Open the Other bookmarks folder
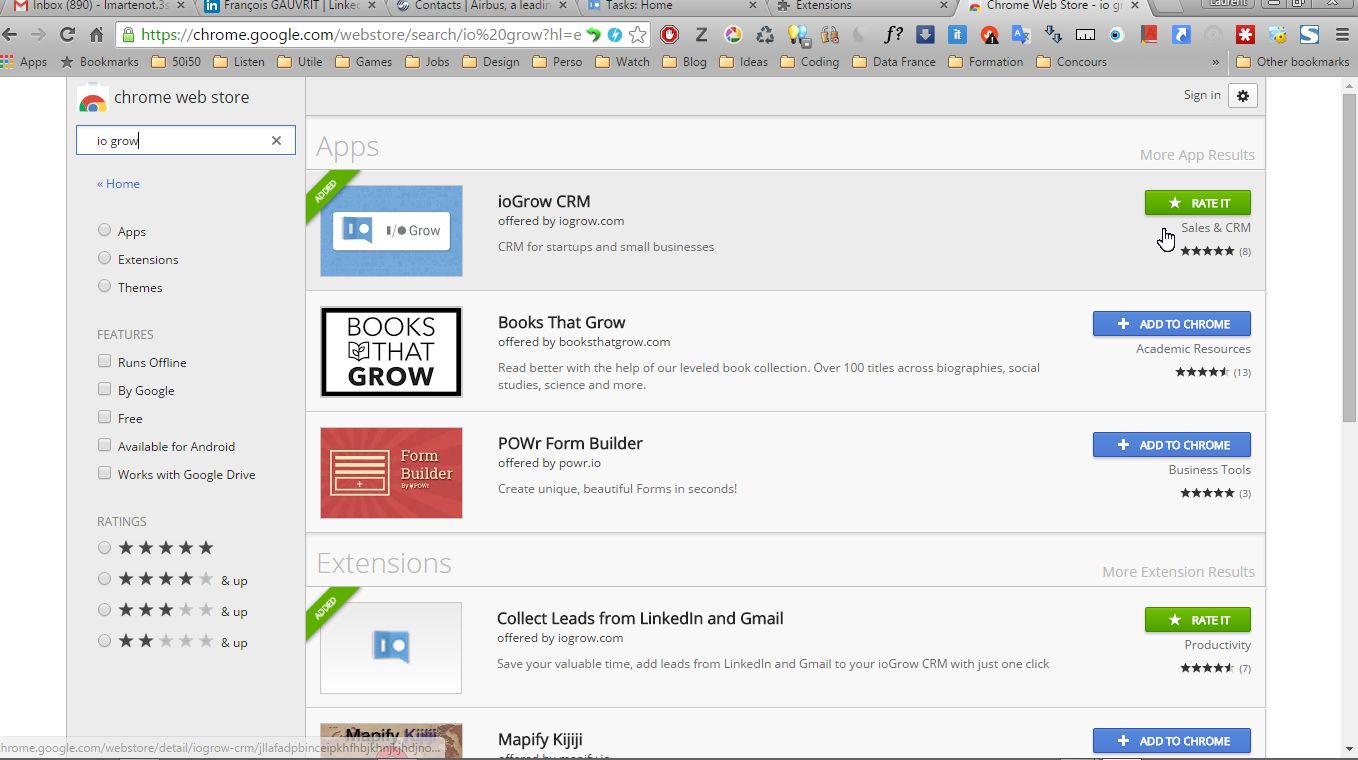The width and height of the screenshot is (1358, 760). point(1292,62)
